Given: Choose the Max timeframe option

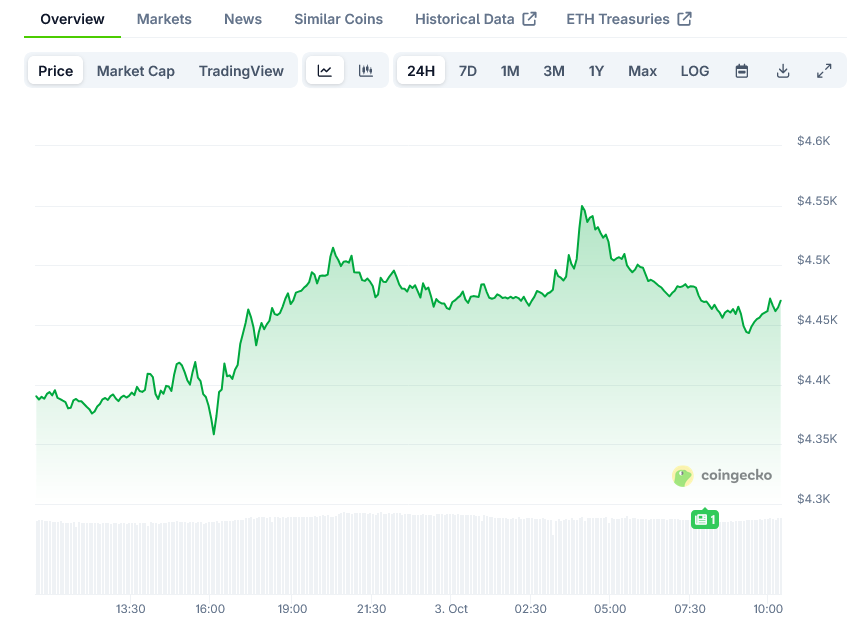Looking at the screenshot, I should pos(642,70).
